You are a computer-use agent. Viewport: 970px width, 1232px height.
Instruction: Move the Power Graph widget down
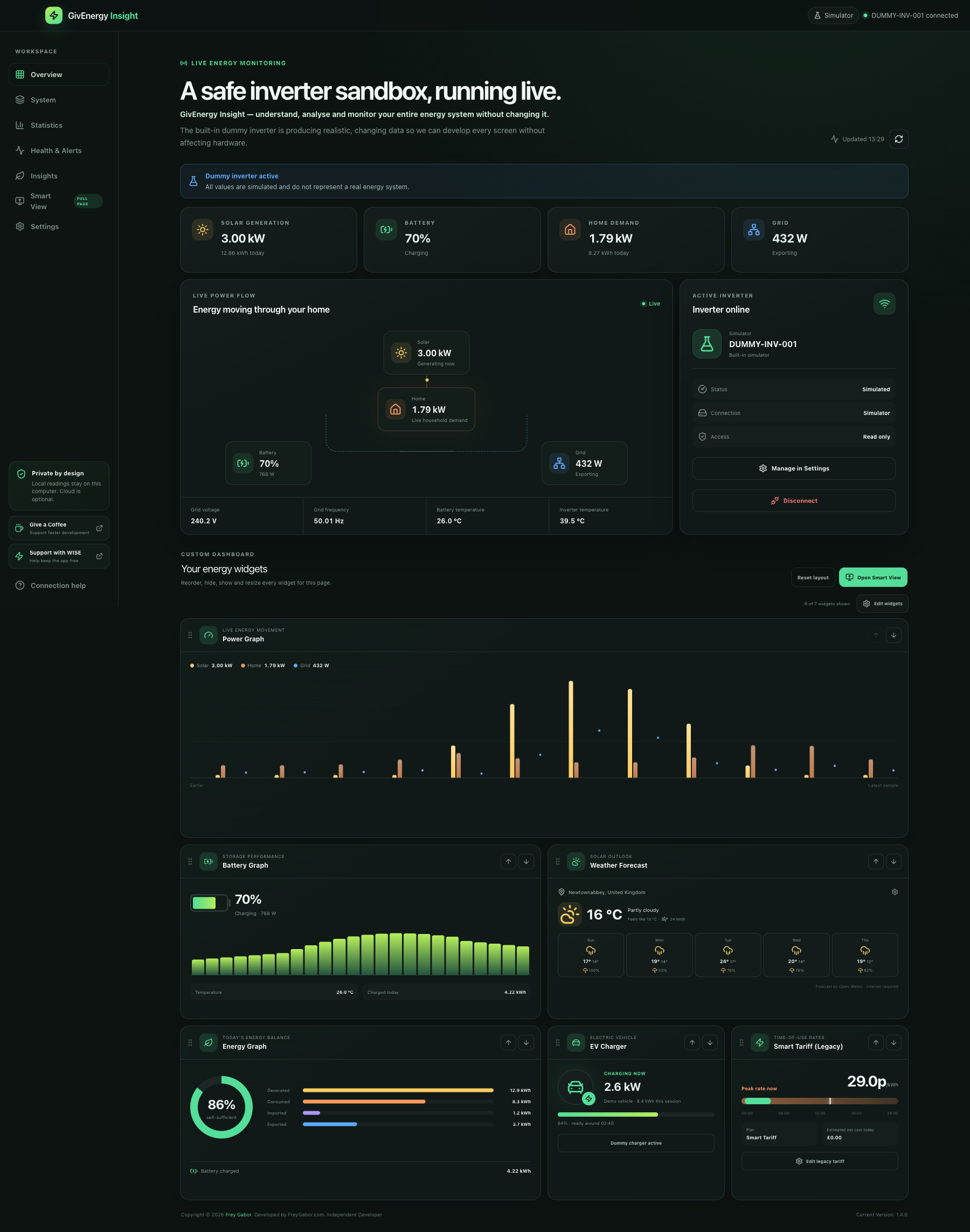893,635
